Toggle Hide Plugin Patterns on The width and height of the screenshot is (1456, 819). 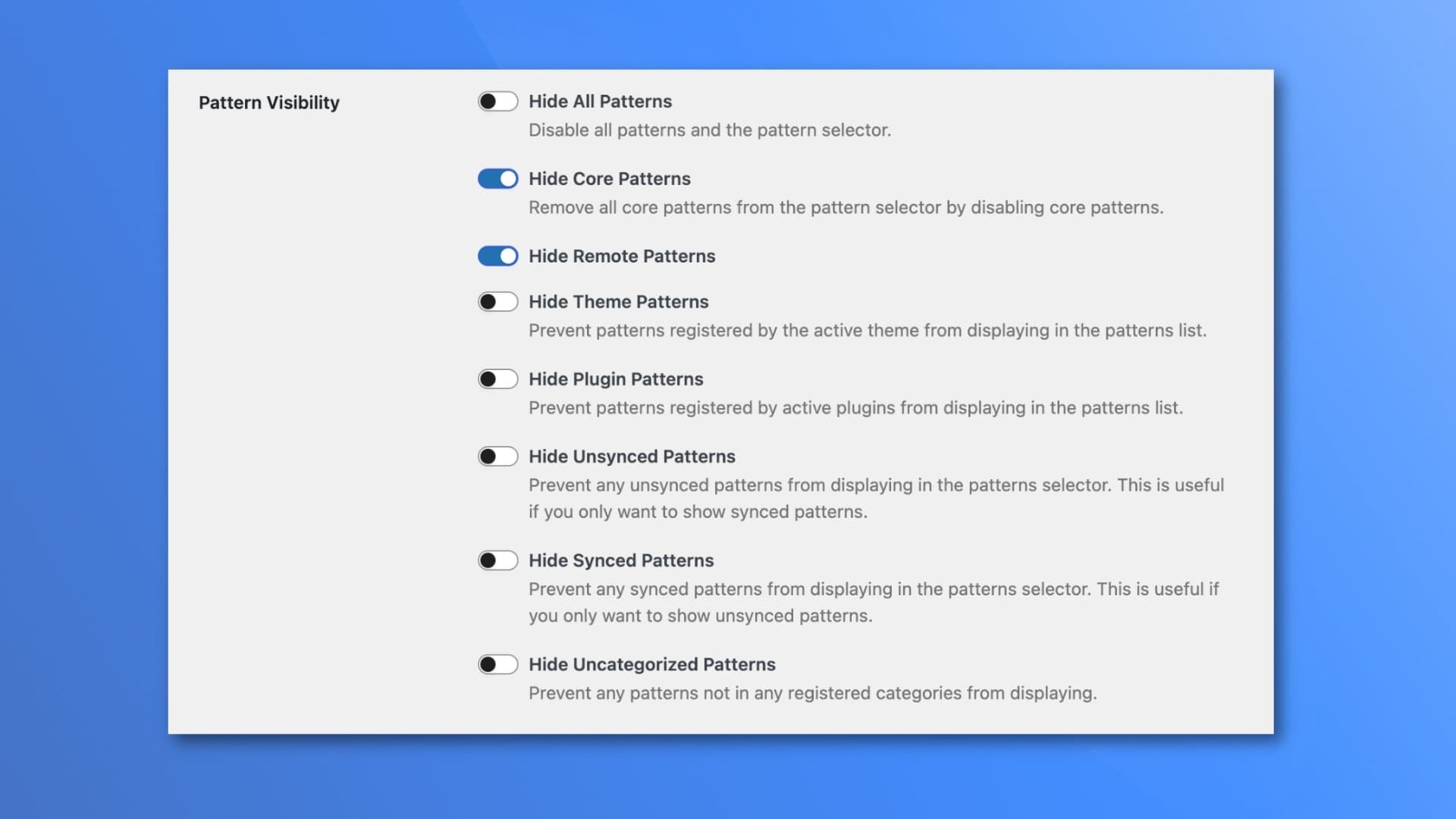click(x=497, y=378)
